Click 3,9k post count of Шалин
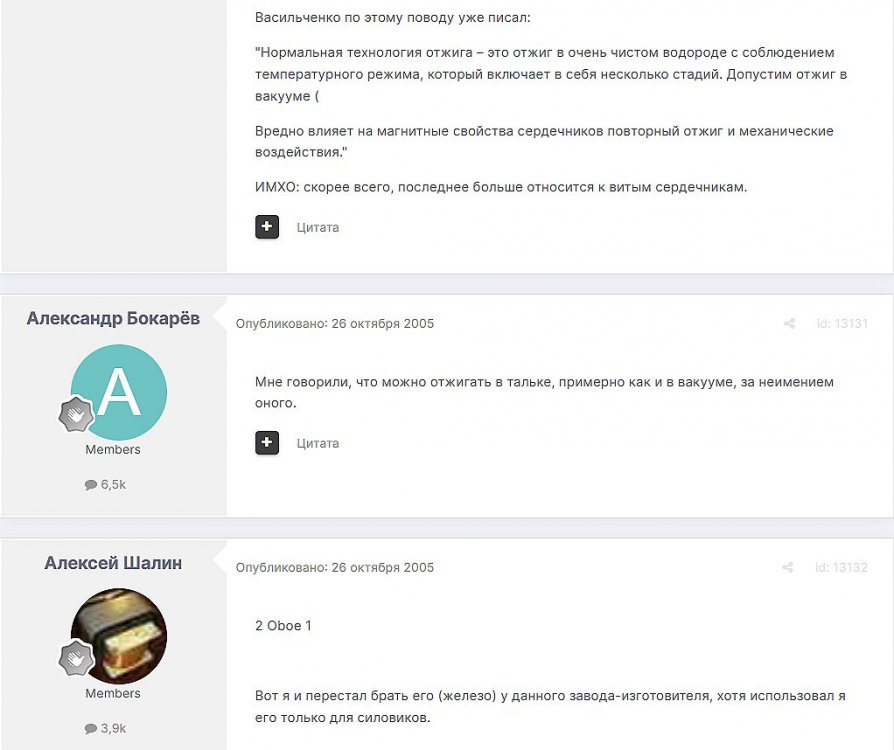Screen dimensions: 894x750 113,729
